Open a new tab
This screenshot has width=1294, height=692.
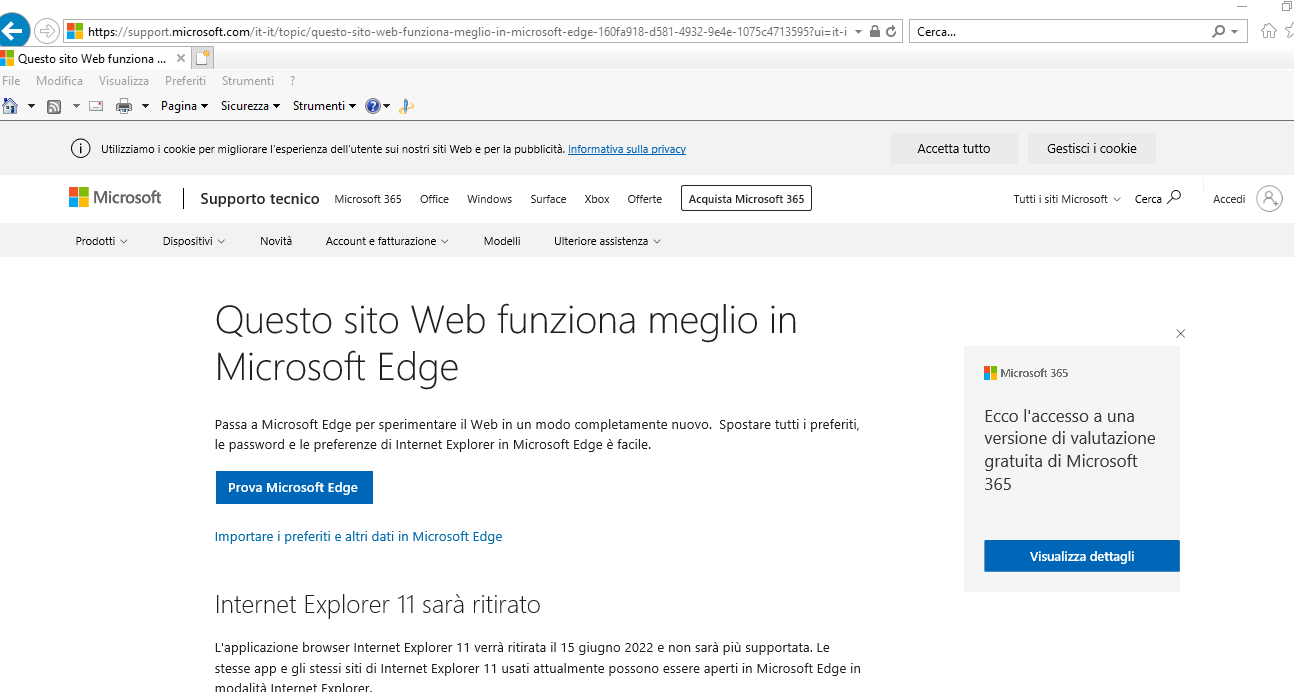(204, 58)
